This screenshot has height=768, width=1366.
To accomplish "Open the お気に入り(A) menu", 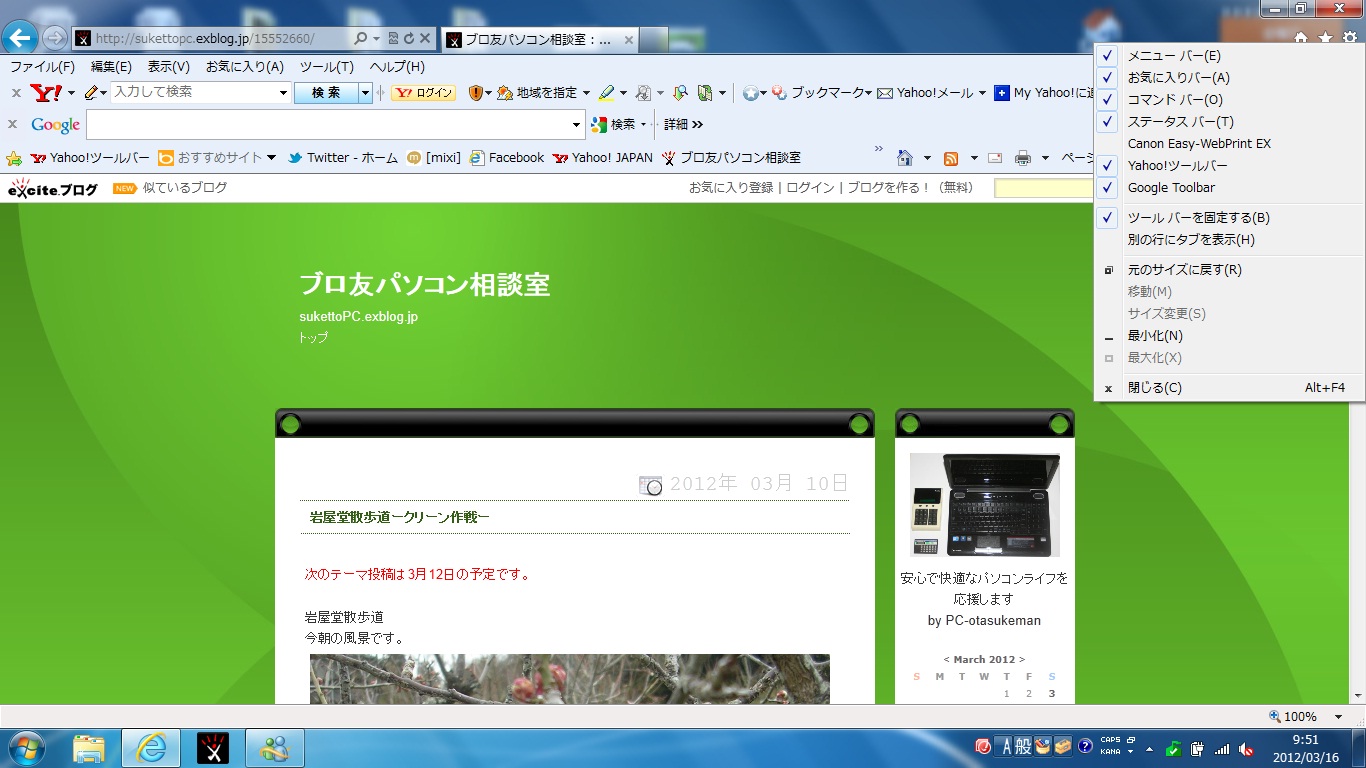I will click(245, 67).
